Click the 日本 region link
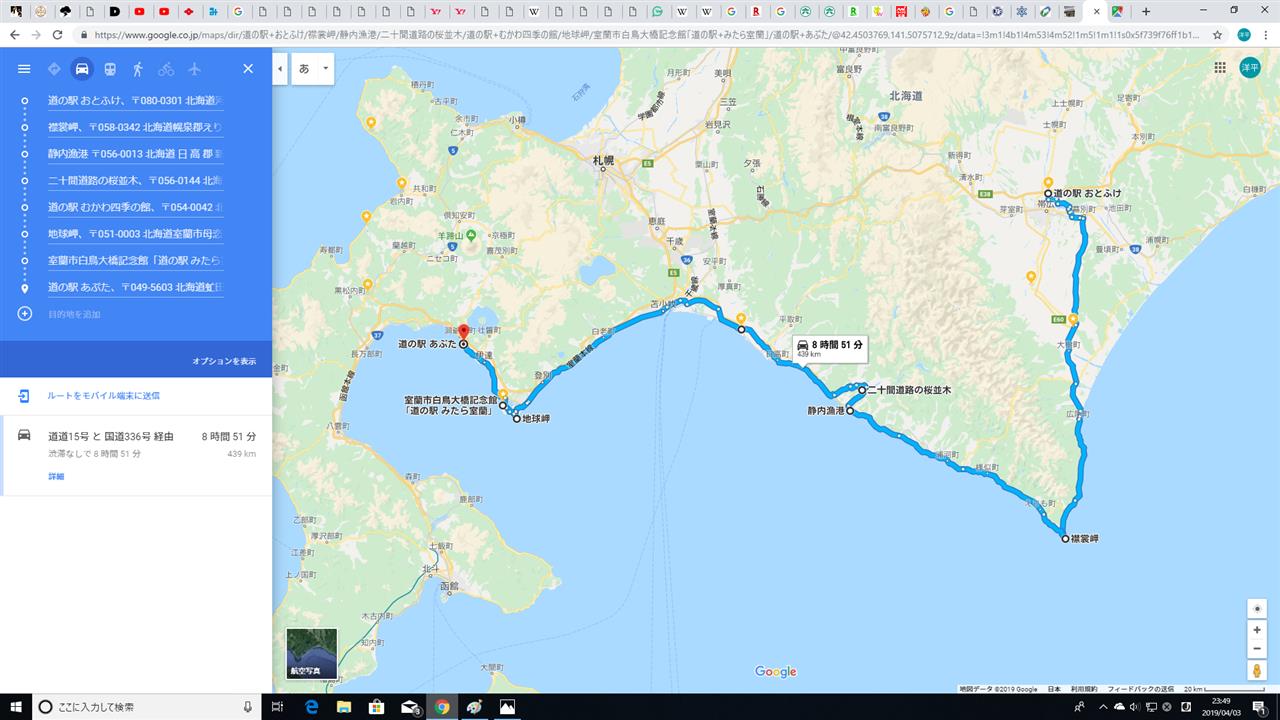 click(x=1054, y=689)
